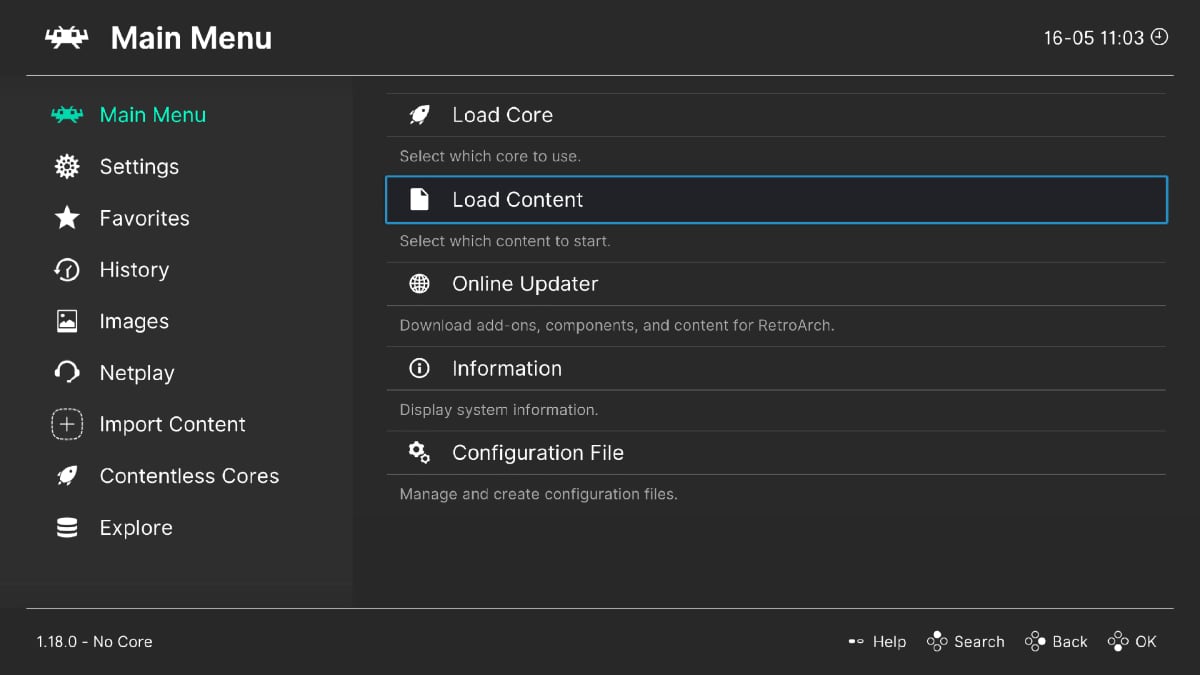The width and height of the screenshot is (1200, 675).
Task: Click the Online Updater globe icon
Action: [420, 284]
